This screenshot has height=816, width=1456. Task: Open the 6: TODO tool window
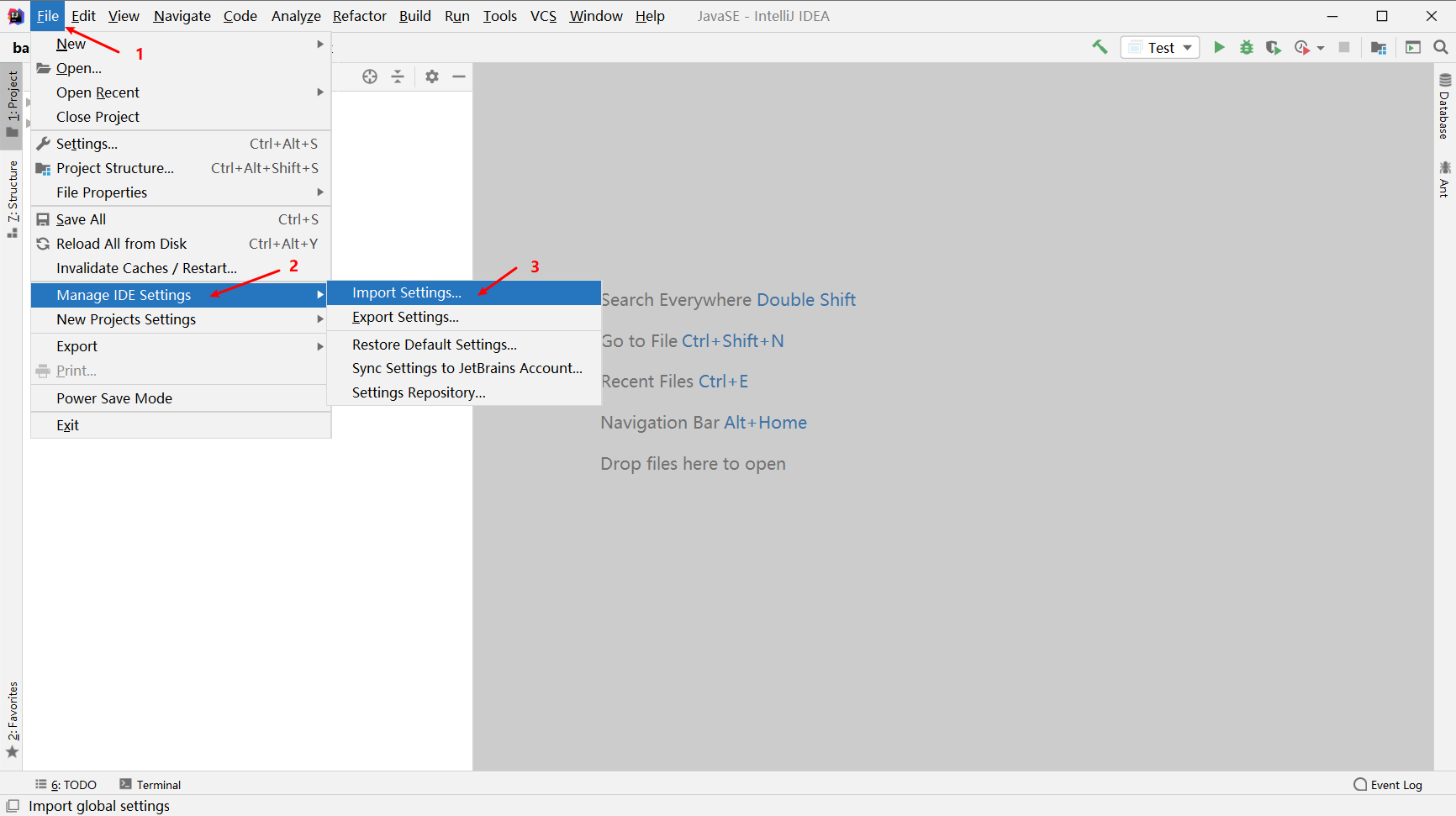[66, 784]
